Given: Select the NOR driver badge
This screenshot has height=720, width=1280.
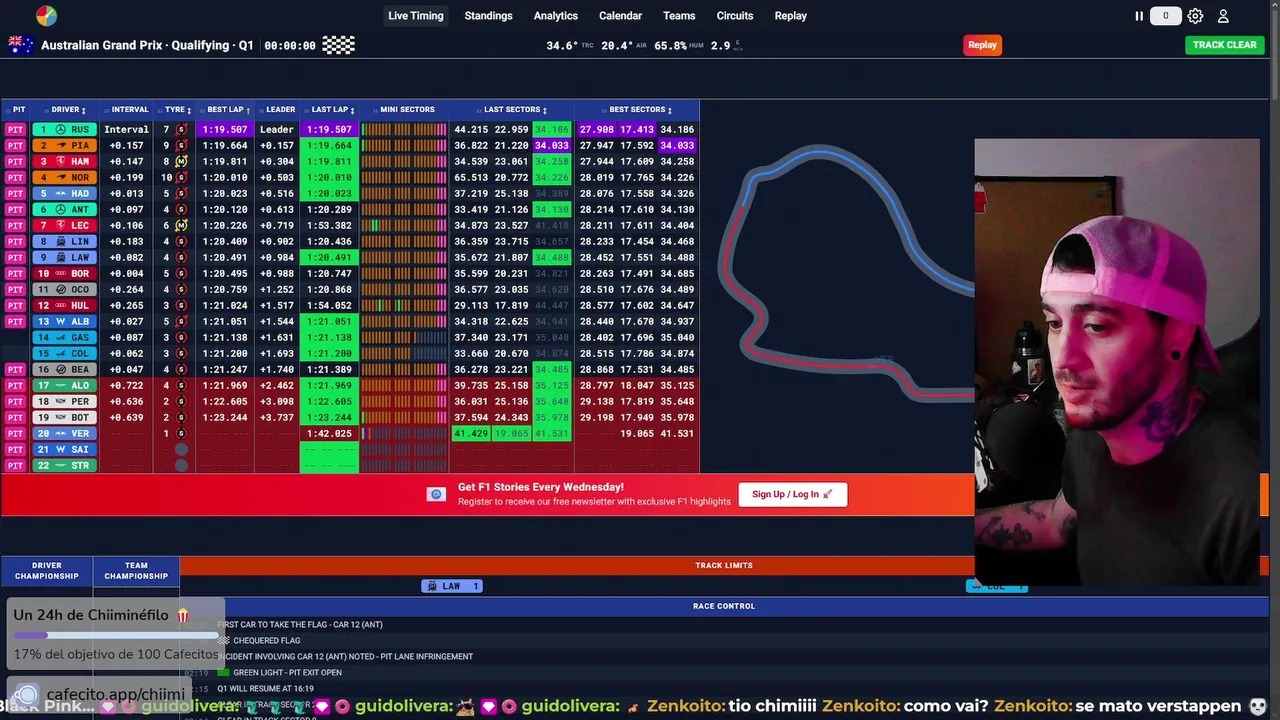Looking at the screenshot, I should 65,177.
